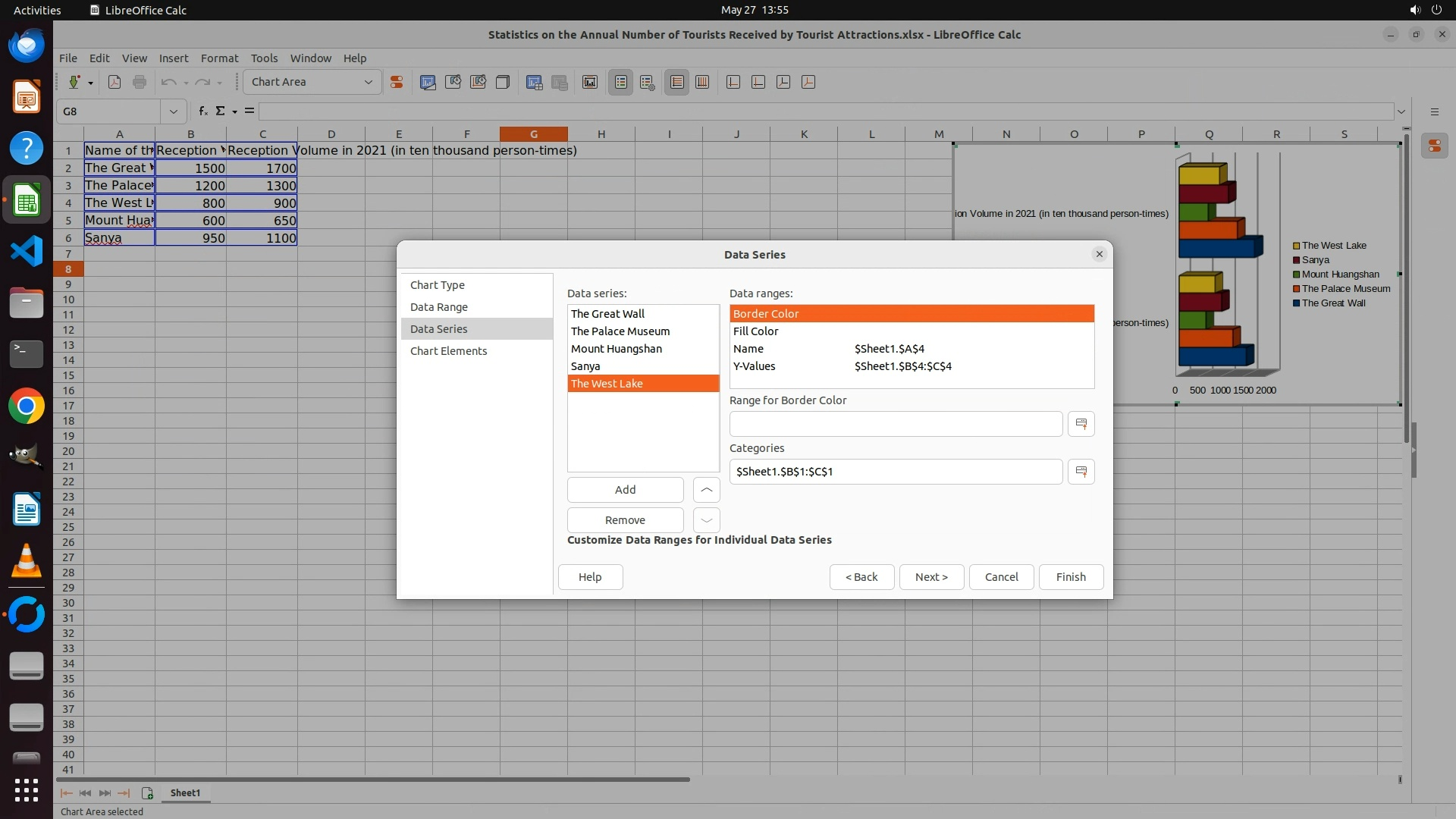The height and width of the screenshot is (819, 1456).
Task: Expand the formula bar with right chevron
Action: coord(1401,111)
